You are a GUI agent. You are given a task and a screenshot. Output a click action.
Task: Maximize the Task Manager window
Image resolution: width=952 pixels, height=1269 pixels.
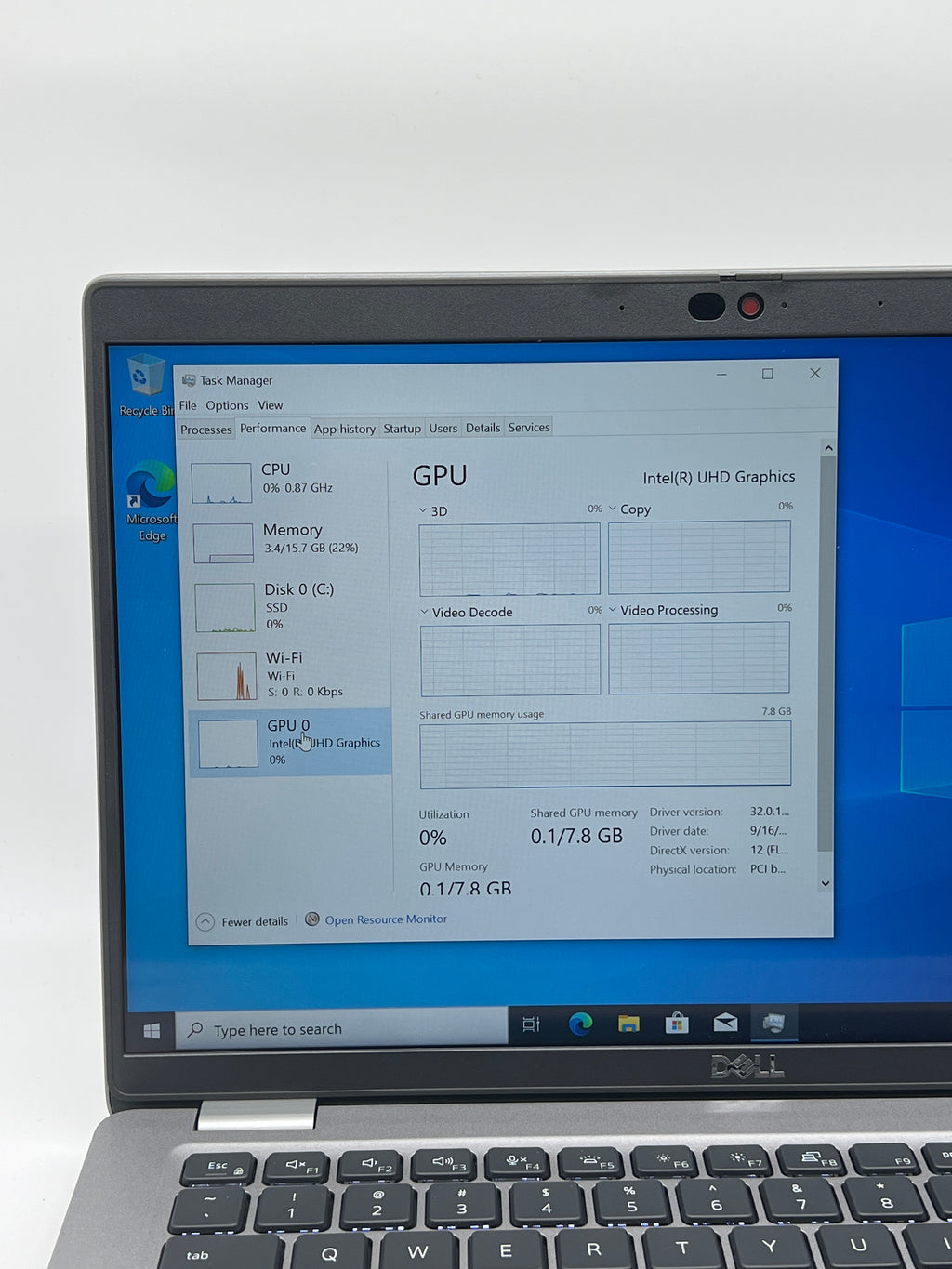[768, 374]
